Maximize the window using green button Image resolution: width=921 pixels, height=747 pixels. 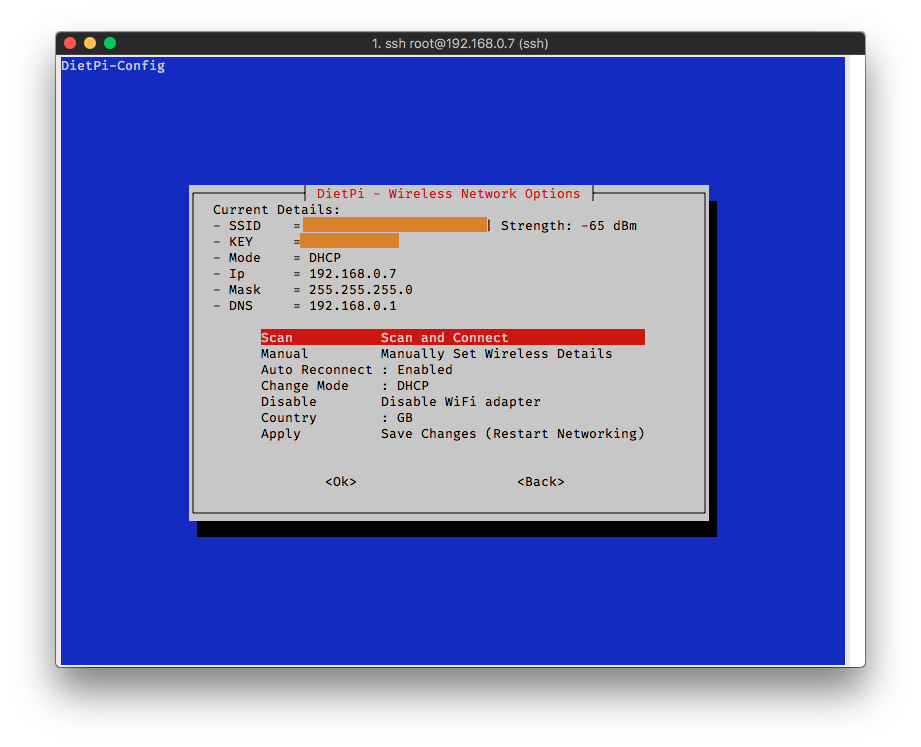tap(110, 43)
